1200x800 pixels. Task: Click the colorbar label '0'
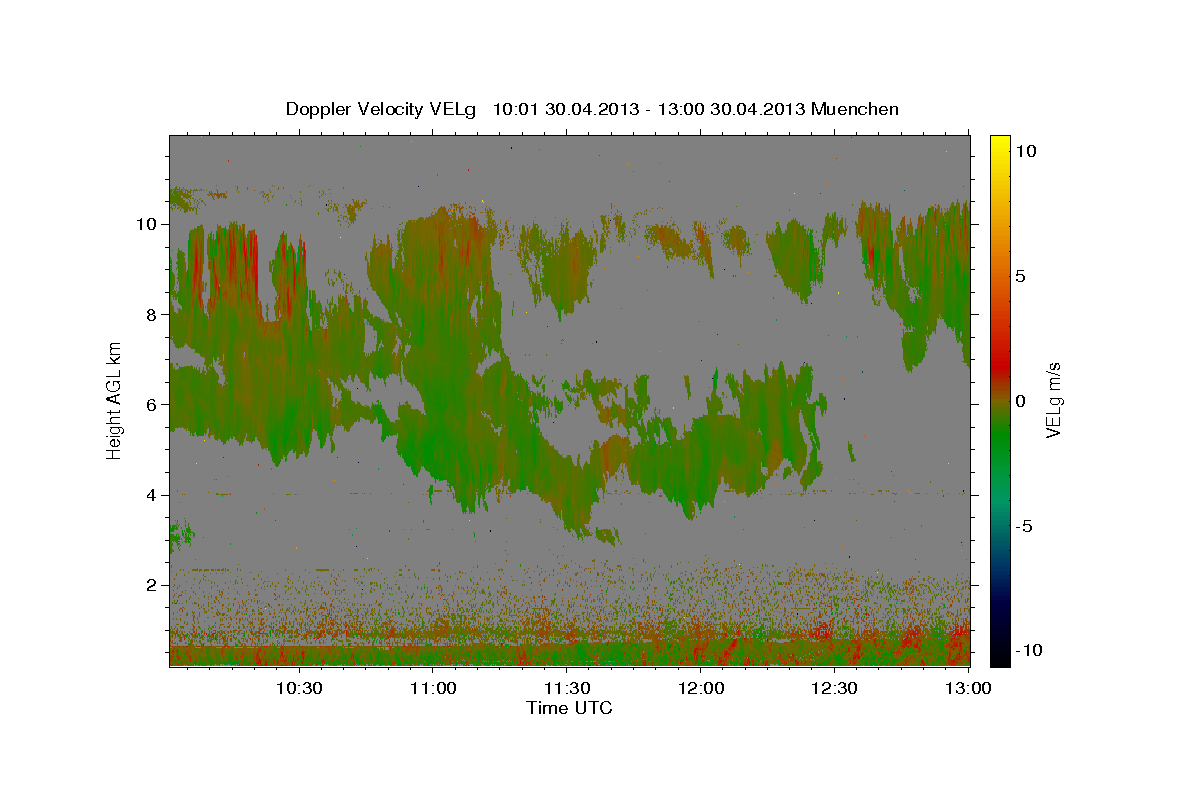[1020, 401]
